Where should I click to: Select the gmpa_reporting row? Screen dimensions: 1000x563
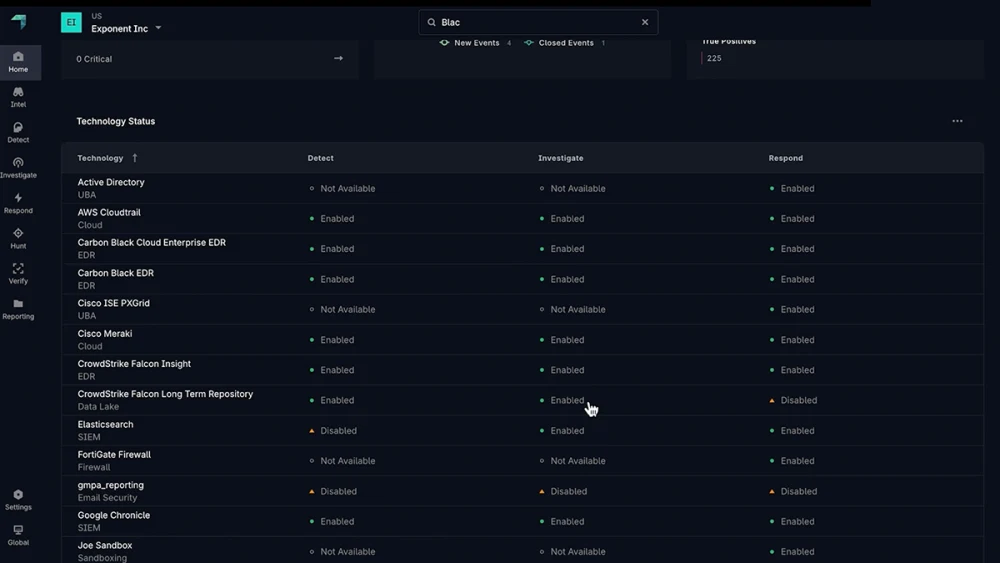pos(522,491)
